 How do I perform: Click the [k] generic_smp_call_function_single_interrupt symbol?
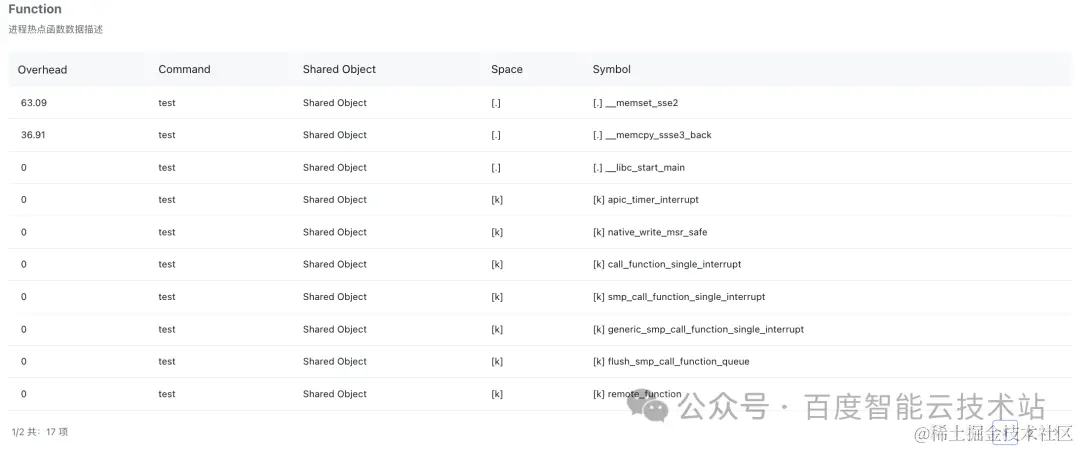(x=698, y=329)
